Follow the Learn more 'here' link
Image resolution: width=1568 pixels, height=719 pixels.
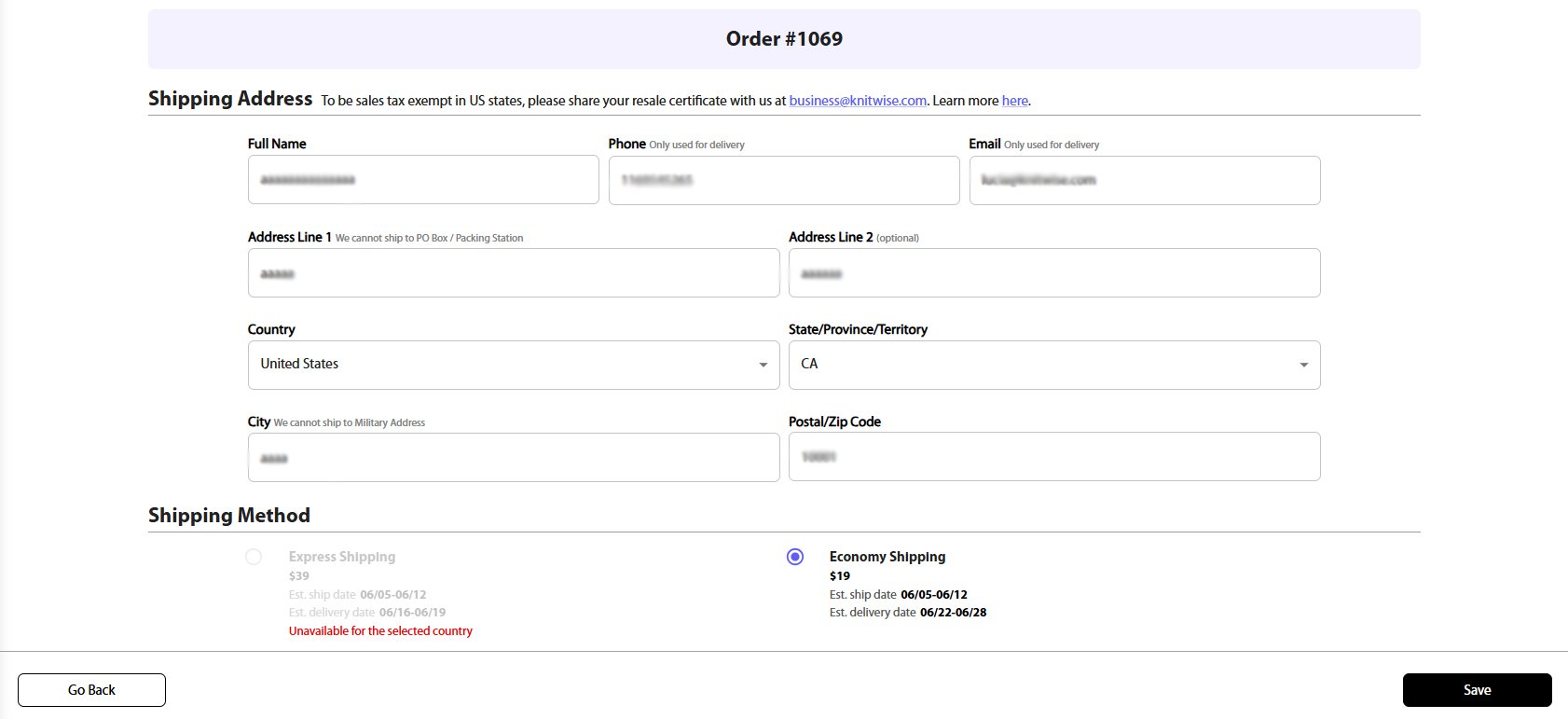click(1015, 101)
